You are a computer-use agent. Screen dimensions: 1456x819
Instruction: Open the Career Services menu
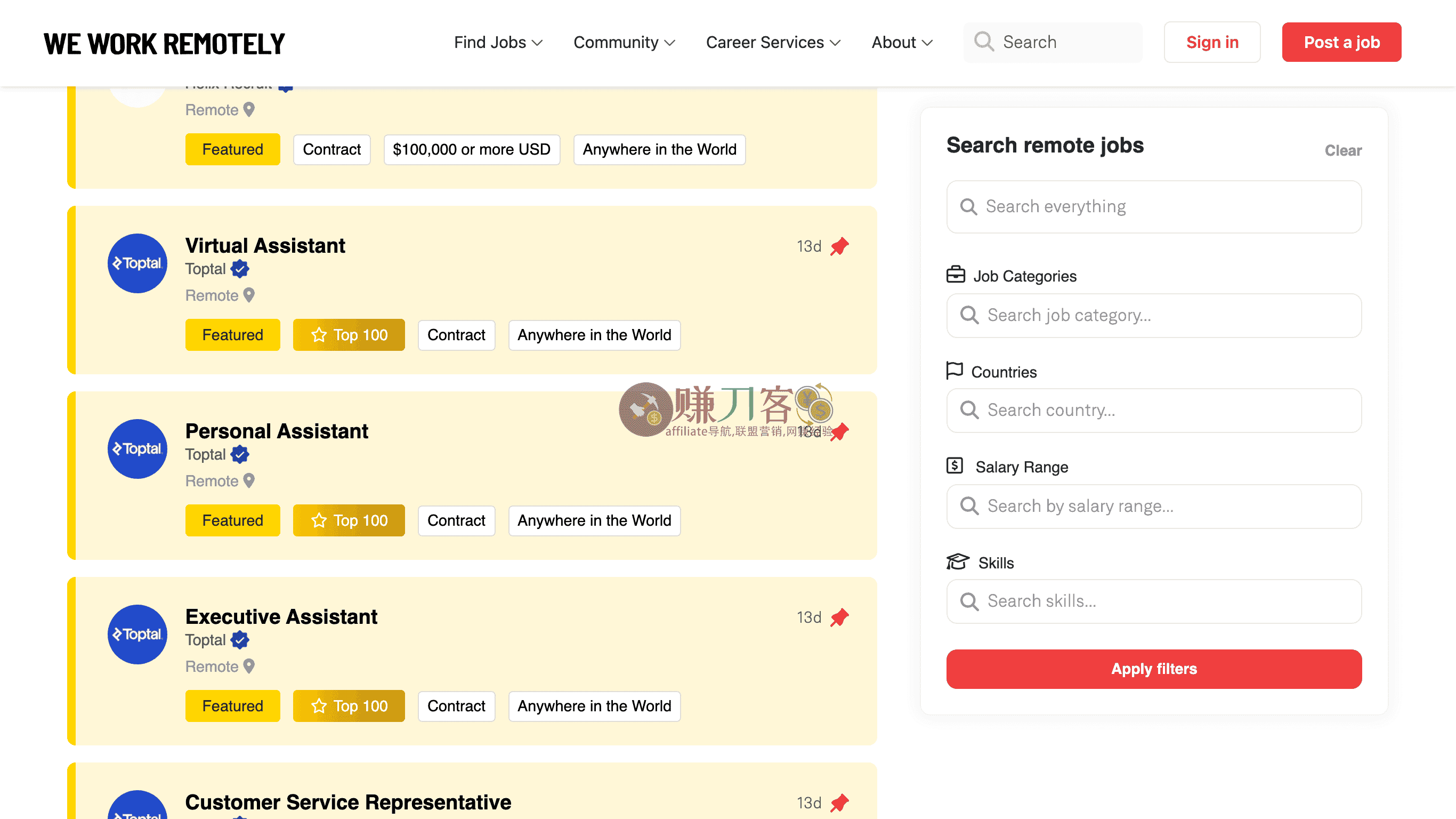click(773, 43)
